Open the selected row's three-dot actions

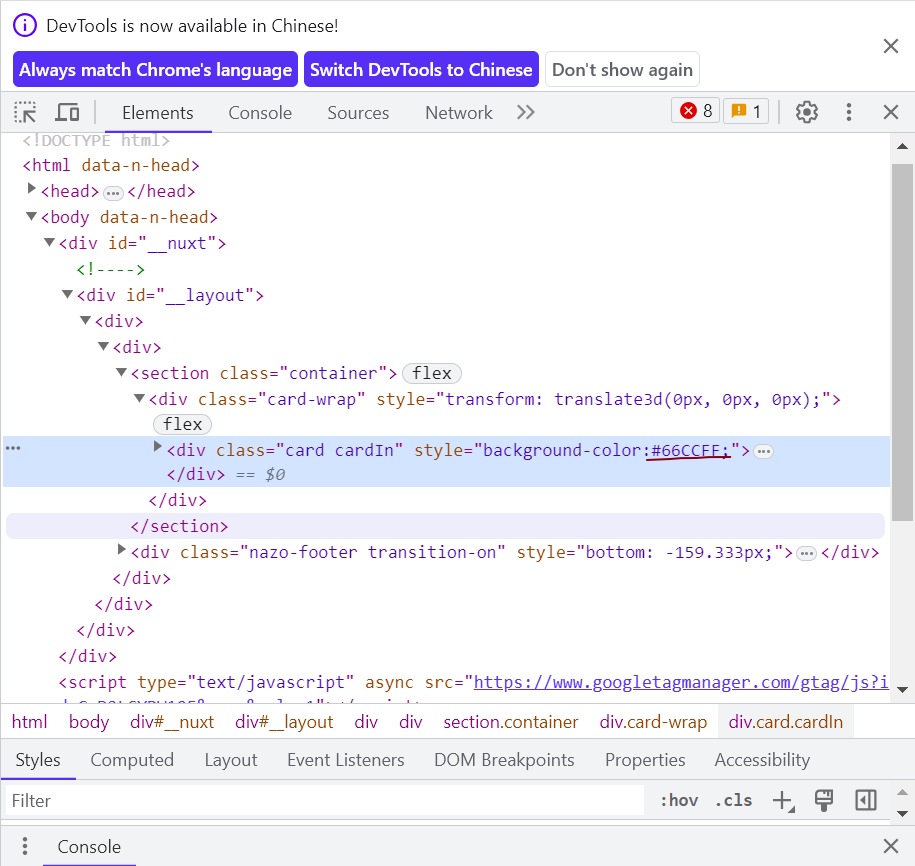[x=13, y=448]
